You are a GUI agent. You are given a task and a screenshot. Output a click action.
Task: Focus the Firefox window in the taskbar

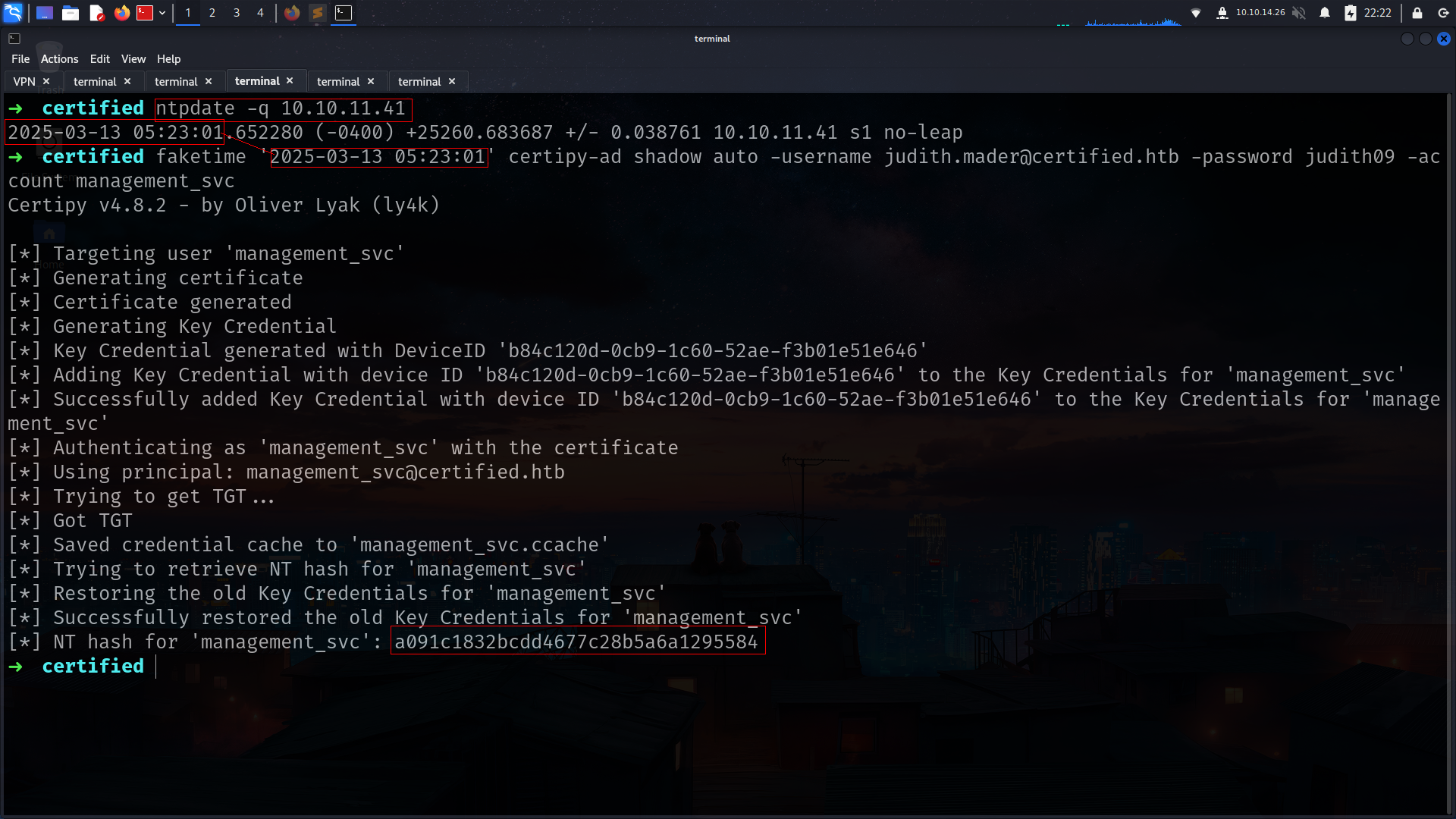(x=292, y=13)
